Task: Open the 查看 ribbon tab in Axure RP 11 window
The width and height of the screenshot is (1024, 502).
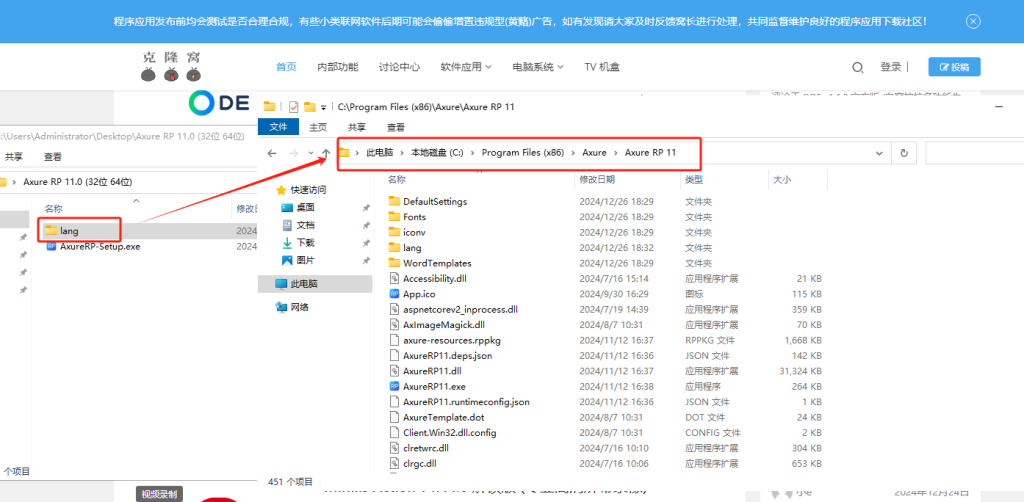Action: click(x=396, y=127)
